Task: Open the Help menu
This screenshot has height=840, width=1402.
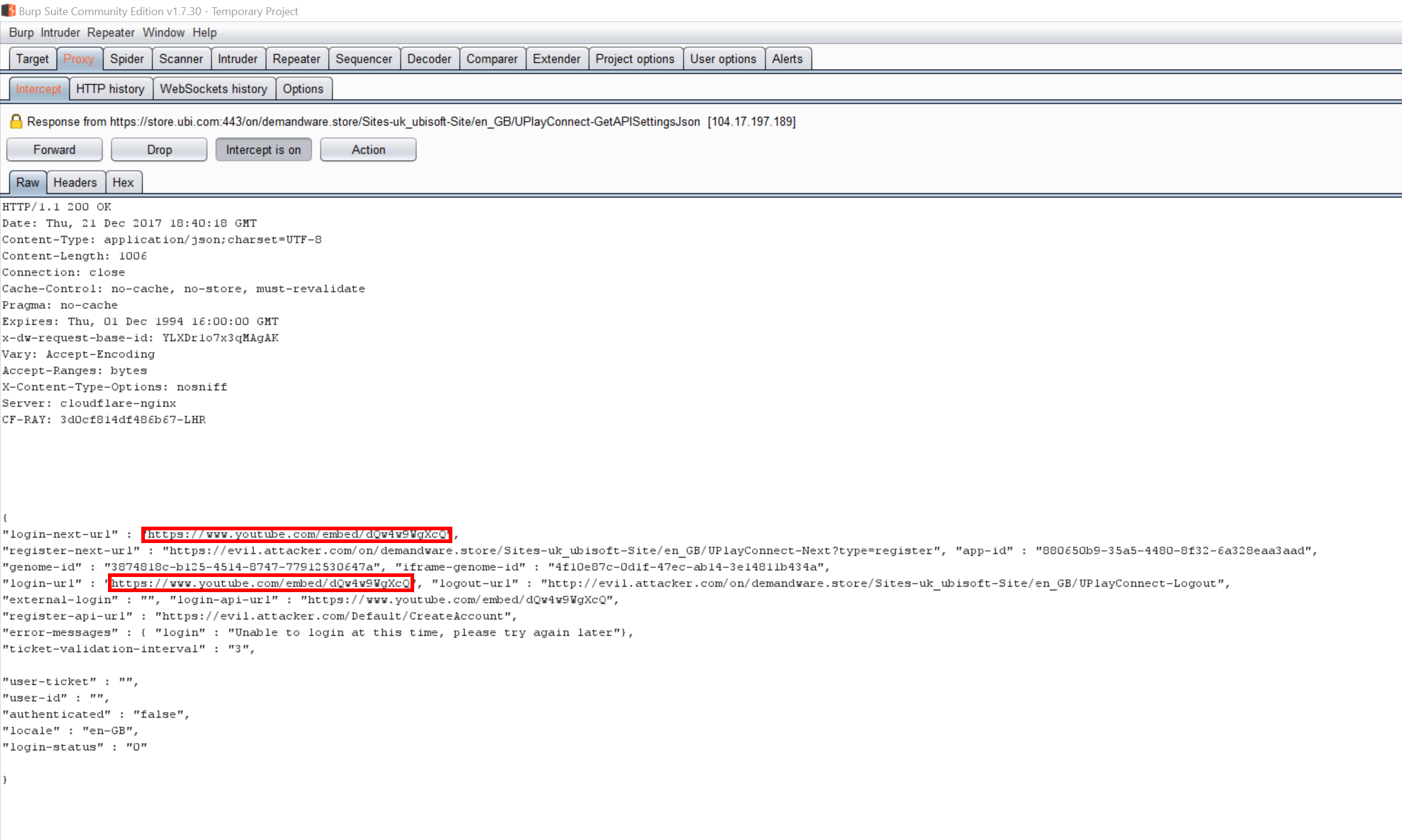Action: [x=204, y=33]
